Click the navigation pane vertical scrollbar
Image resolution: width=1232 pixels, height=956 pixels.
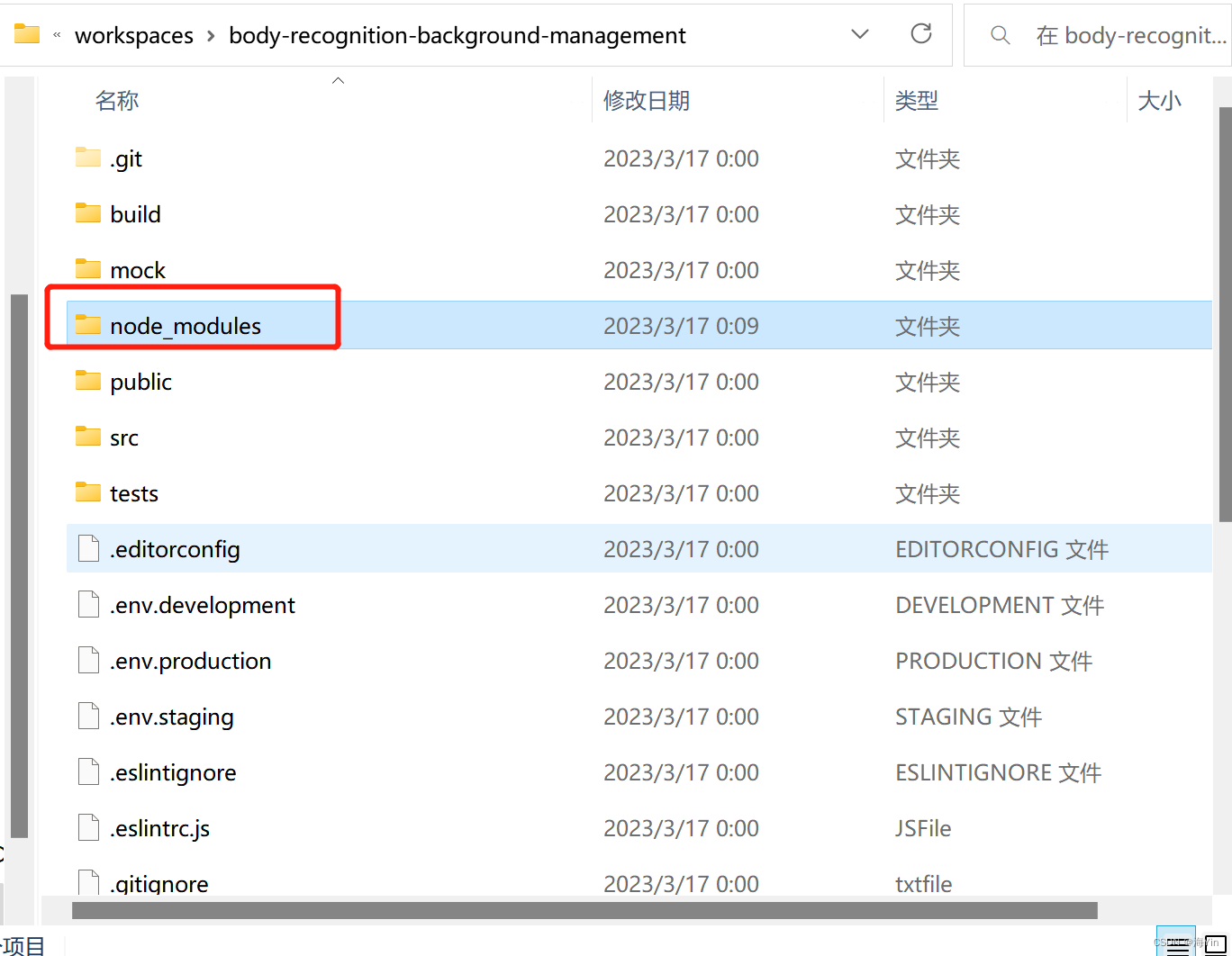(x=19, y=566)
